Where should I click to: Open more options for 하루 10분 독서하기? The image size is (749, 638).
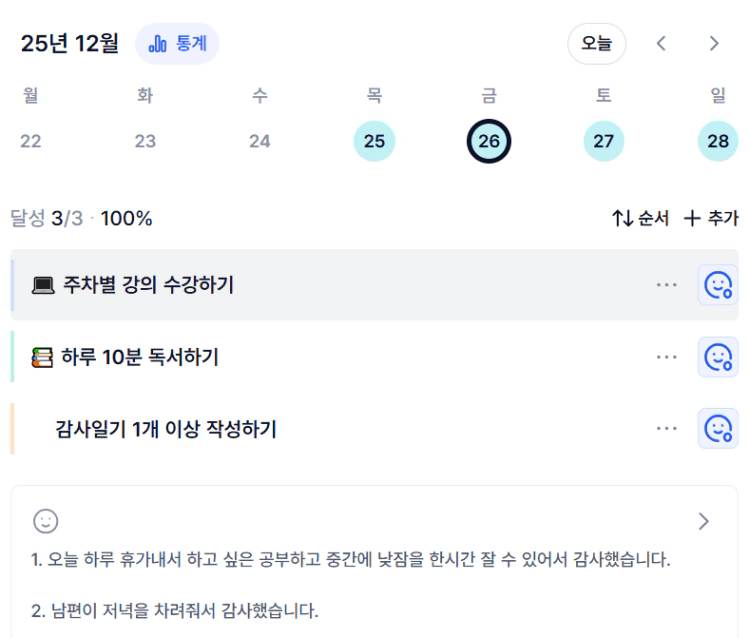click(667, 357)
